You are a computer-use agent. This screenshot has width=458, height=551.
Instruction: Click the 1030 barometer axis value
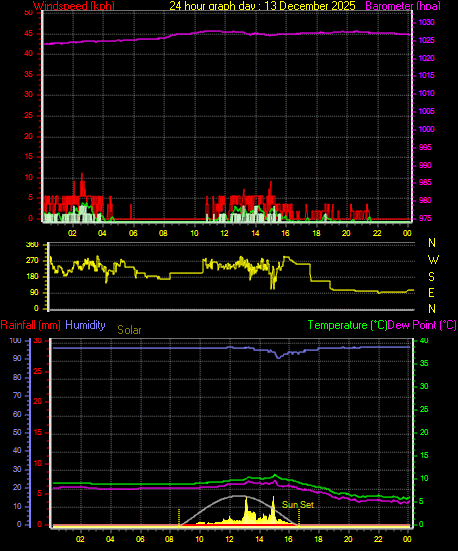426,22
